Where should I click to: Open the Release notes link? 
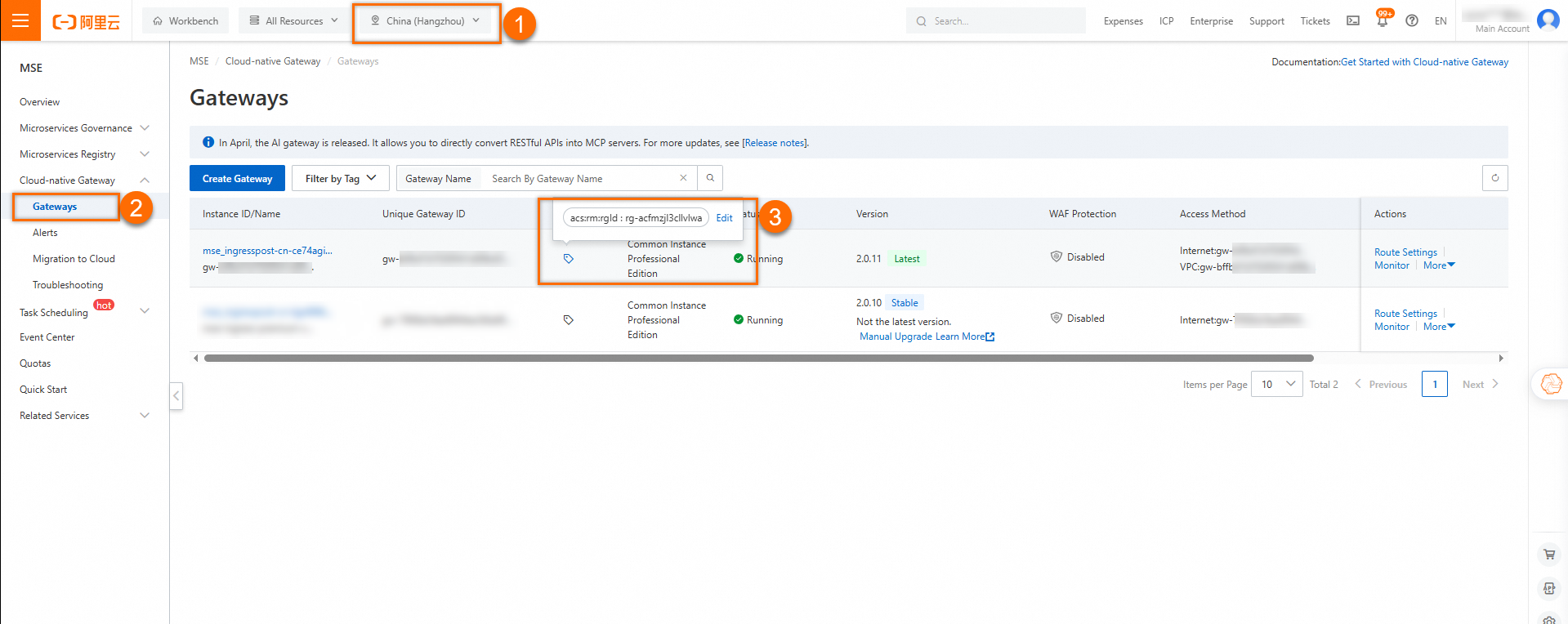(x=775, y=143)
